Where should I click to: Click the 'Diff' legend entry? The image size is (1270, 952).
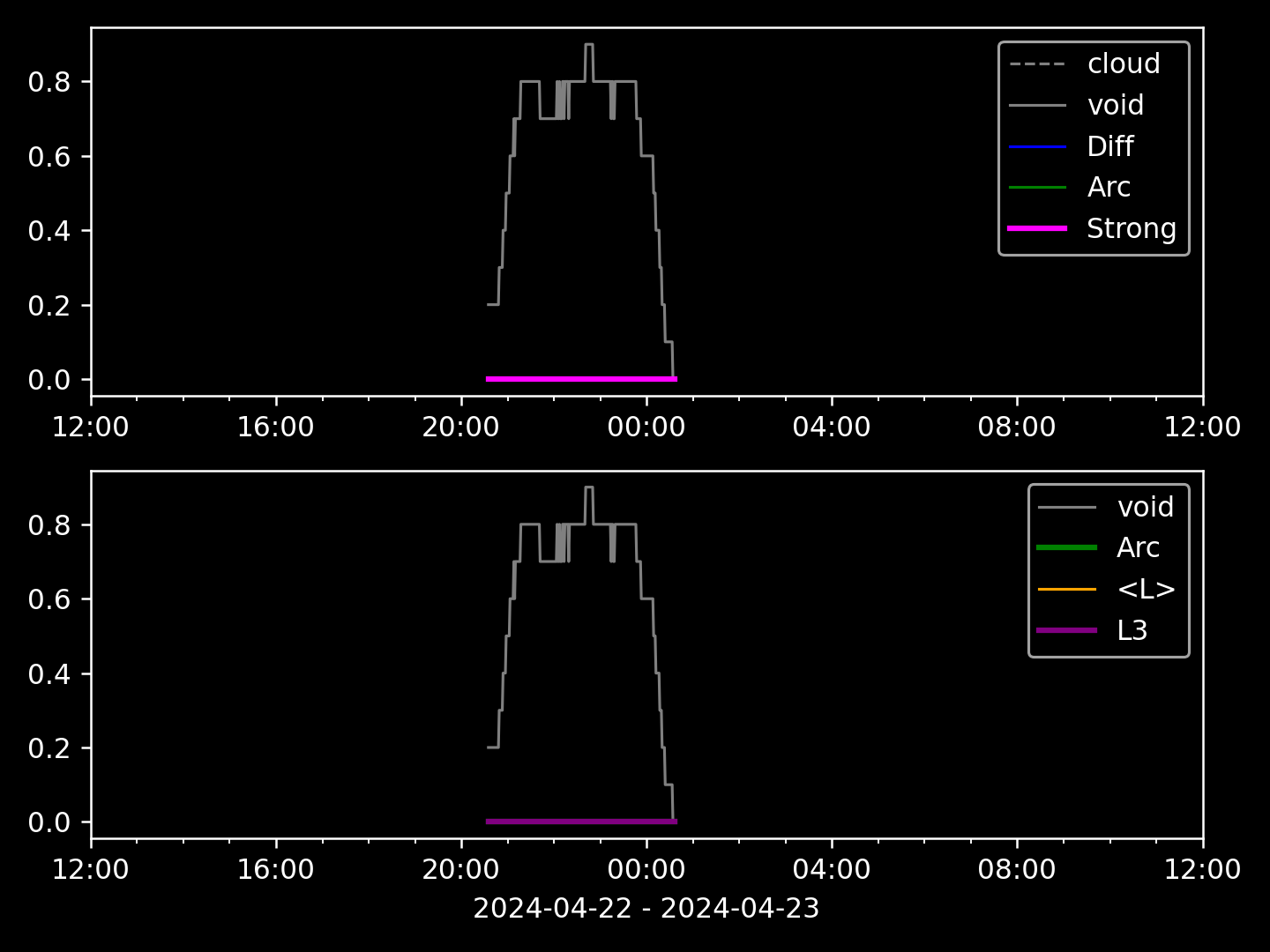1109,146
